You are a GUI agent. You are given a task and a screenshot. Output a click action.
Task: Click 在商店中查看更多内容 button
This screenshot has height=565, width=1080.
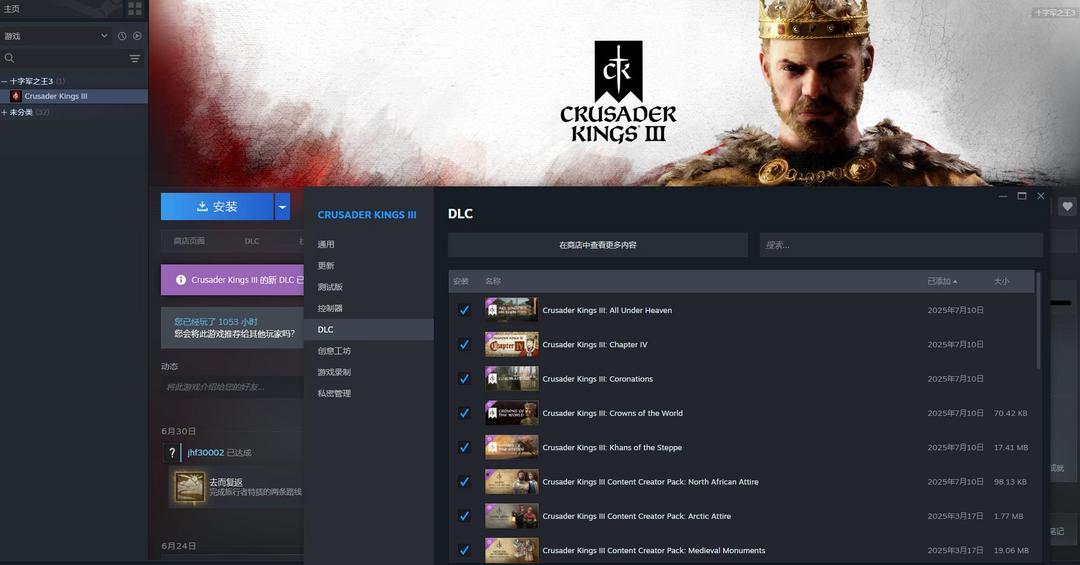click(598, 245)
